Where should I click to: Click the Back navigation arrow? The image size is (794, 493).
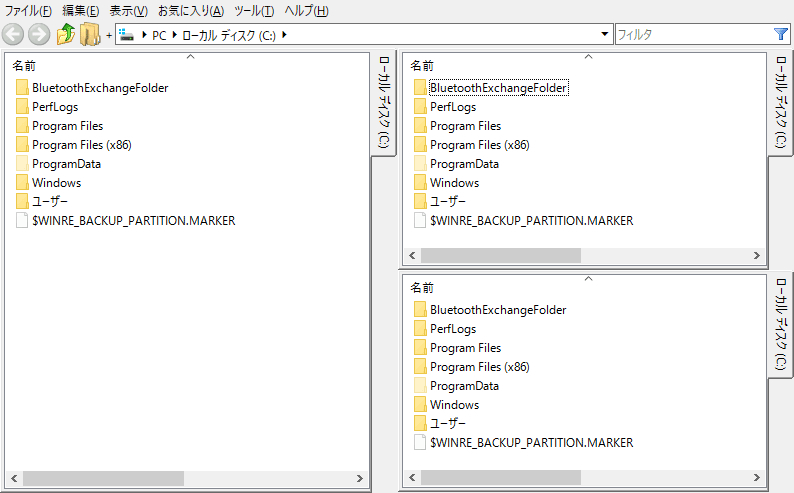13,35
